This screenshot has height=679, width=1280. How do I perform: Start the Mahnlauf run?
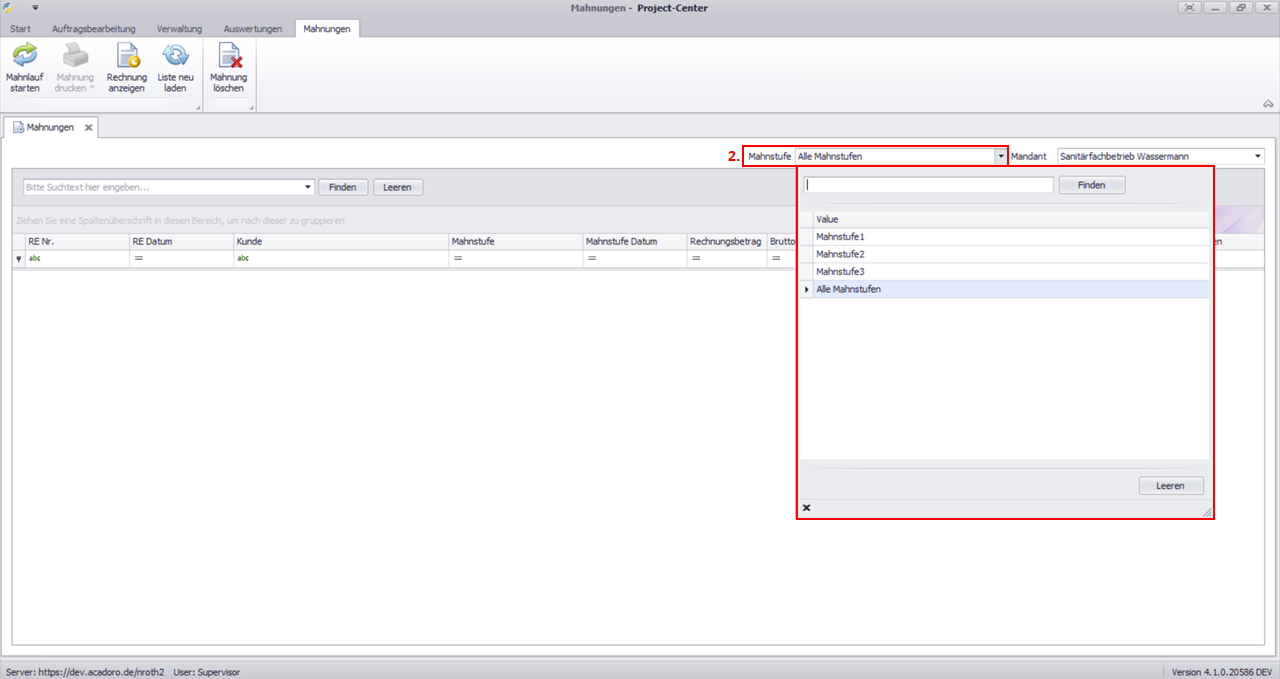tap(24, 69)
